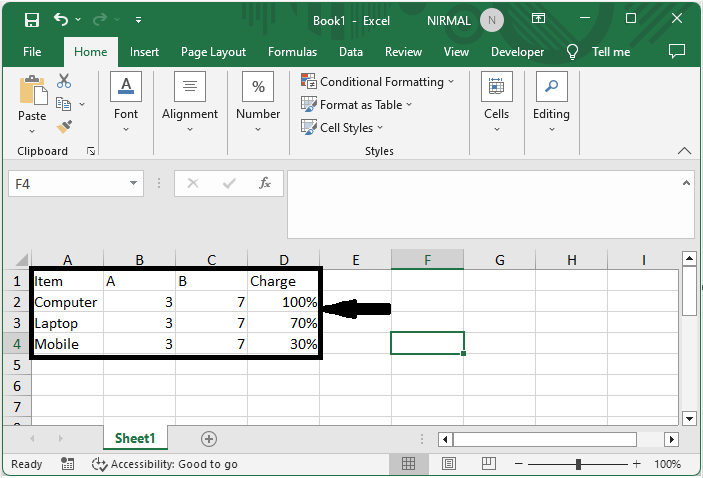Click the Insert Function fx icon
The height and width of the screenshot is (478, 703).
265,184
